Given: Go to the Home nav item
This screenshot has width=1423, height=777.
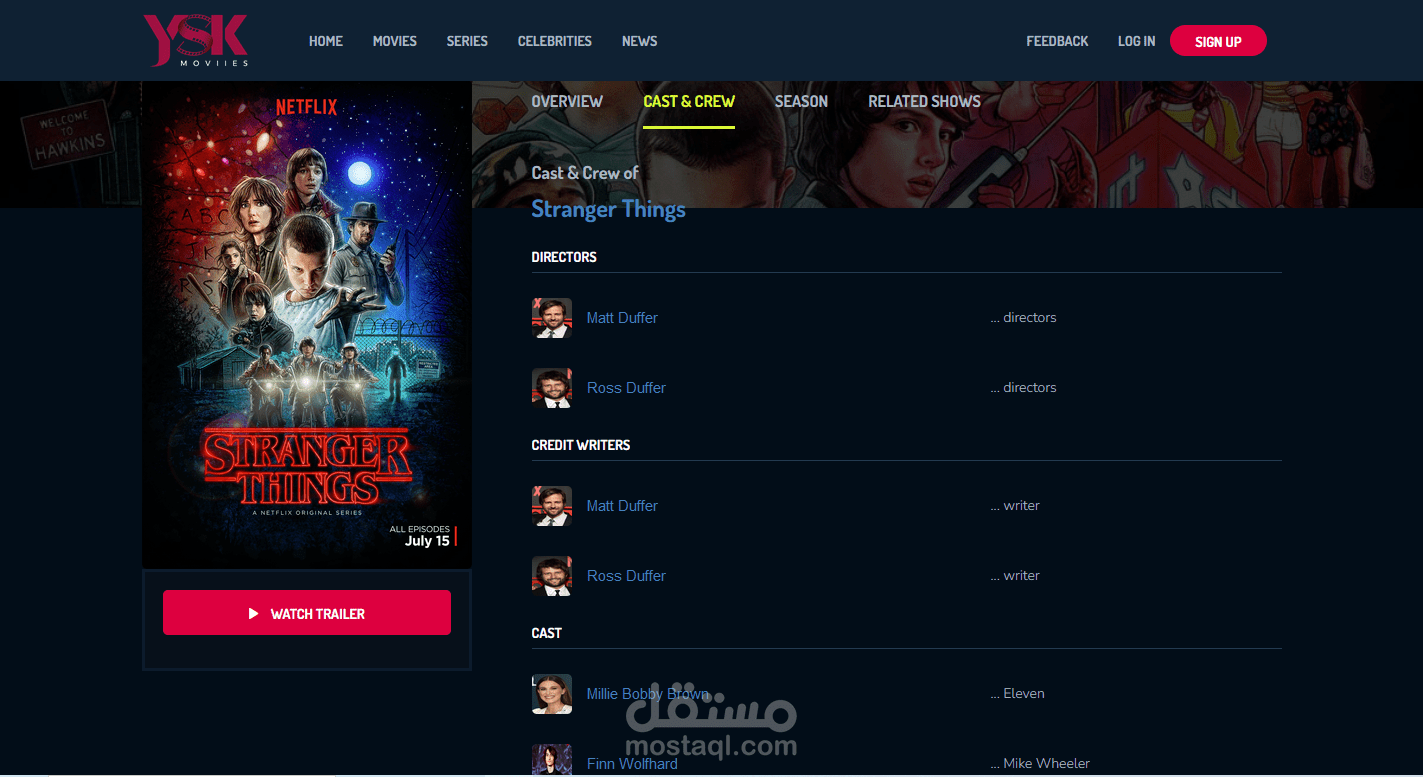Looking at the screenshot, I should [326, 41].
